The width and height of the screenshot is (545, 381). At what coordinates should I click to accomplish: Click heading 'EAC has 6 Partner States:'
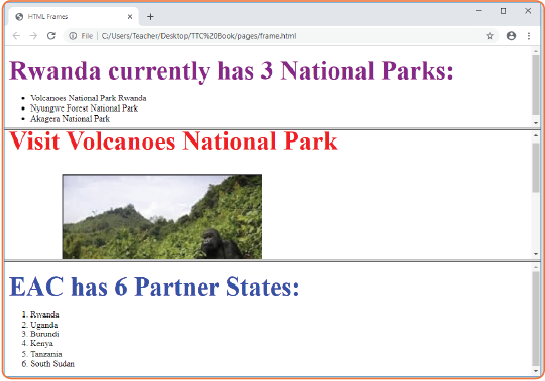point(154,286)
